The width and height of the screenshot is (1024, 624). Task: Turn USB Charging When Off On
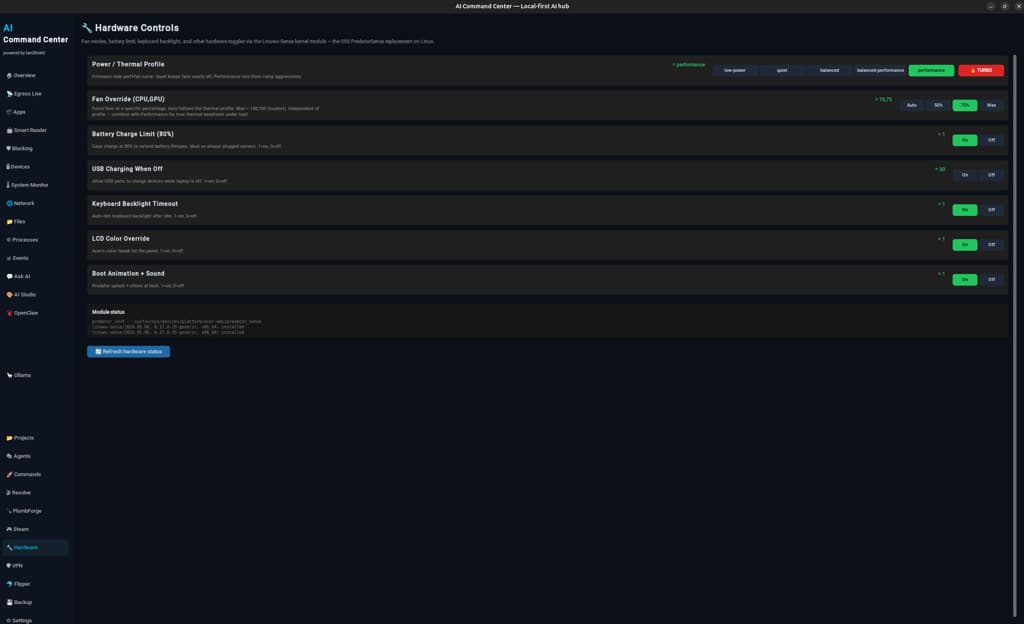click(965, 175)
